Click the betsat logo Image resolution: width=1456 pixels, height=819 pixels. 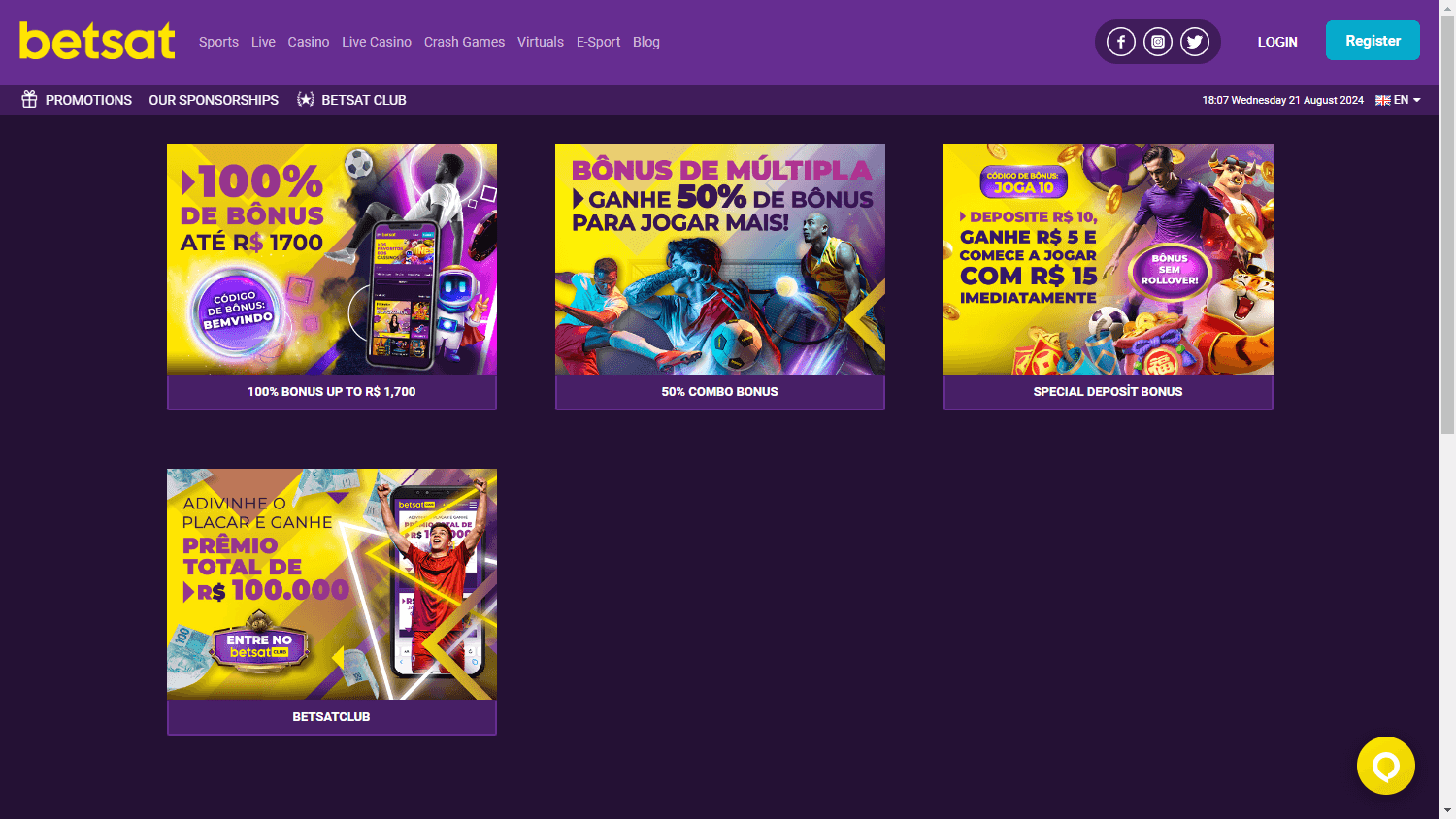(97, 41)
